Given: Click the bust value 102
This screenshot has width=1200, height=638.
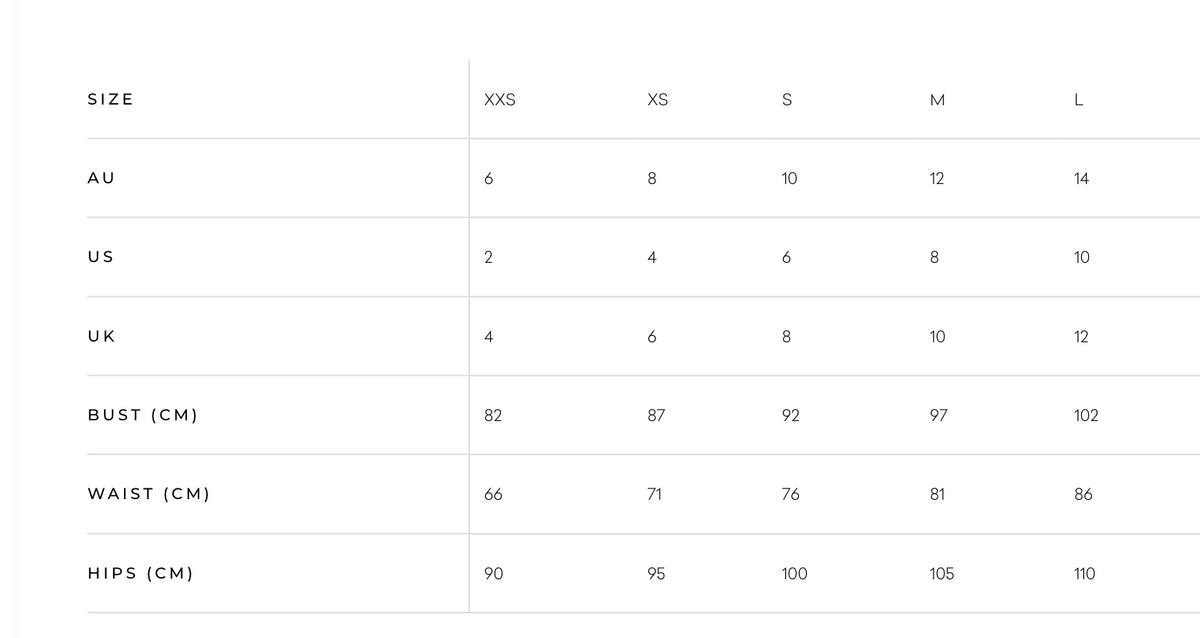Looking at the screenshot, I should [x=1086, y=416].
